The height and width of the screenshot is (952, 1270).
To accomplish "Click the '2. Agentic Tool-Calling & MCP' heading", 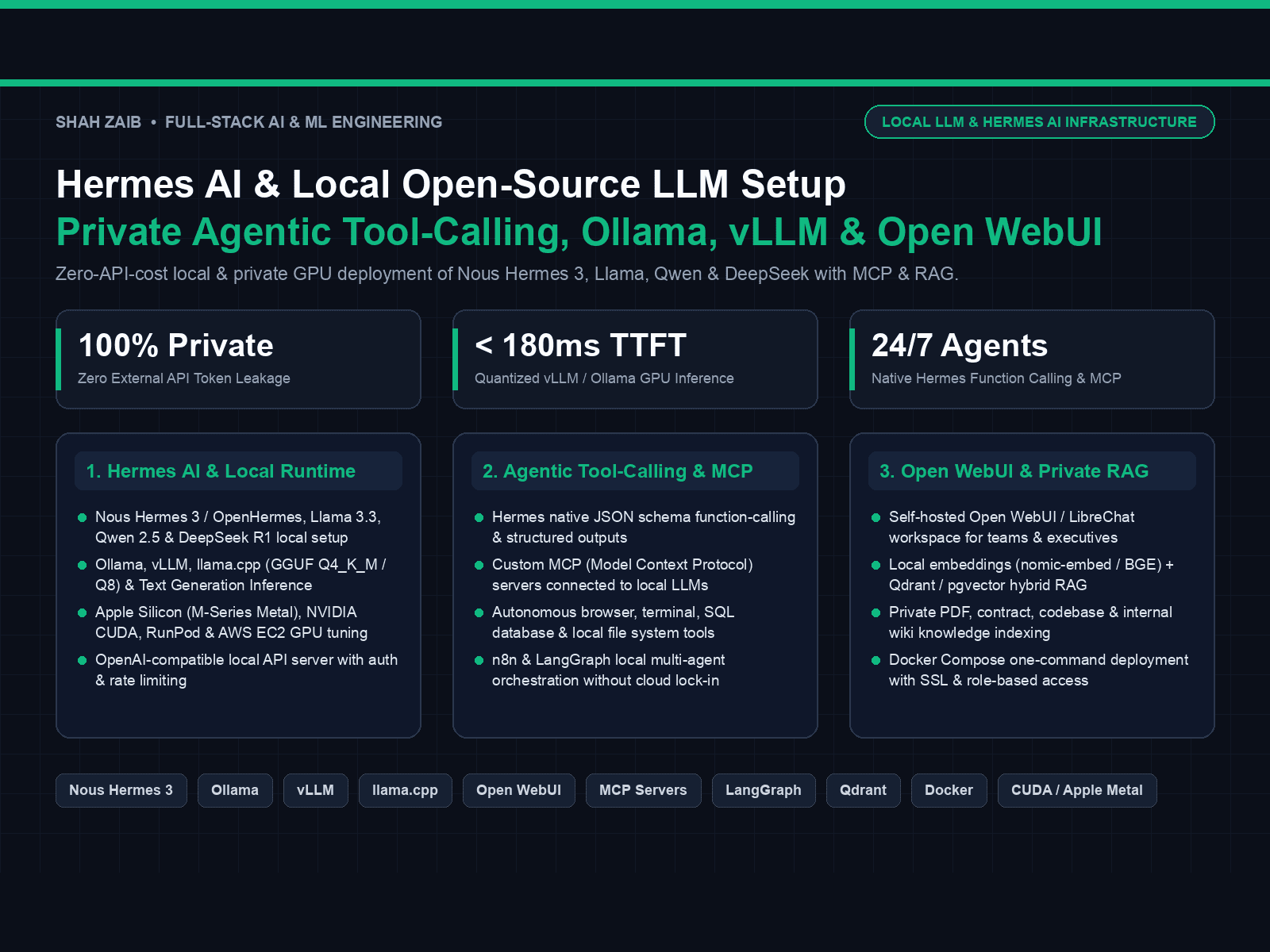I will pyautogui.click(x=618, y=471).
